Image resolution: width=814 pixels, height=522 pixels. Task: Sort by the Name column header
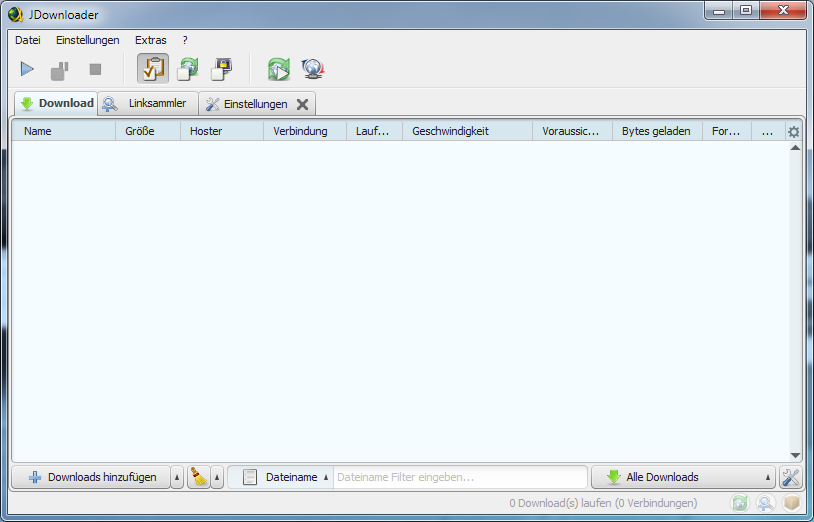(63, 131)
